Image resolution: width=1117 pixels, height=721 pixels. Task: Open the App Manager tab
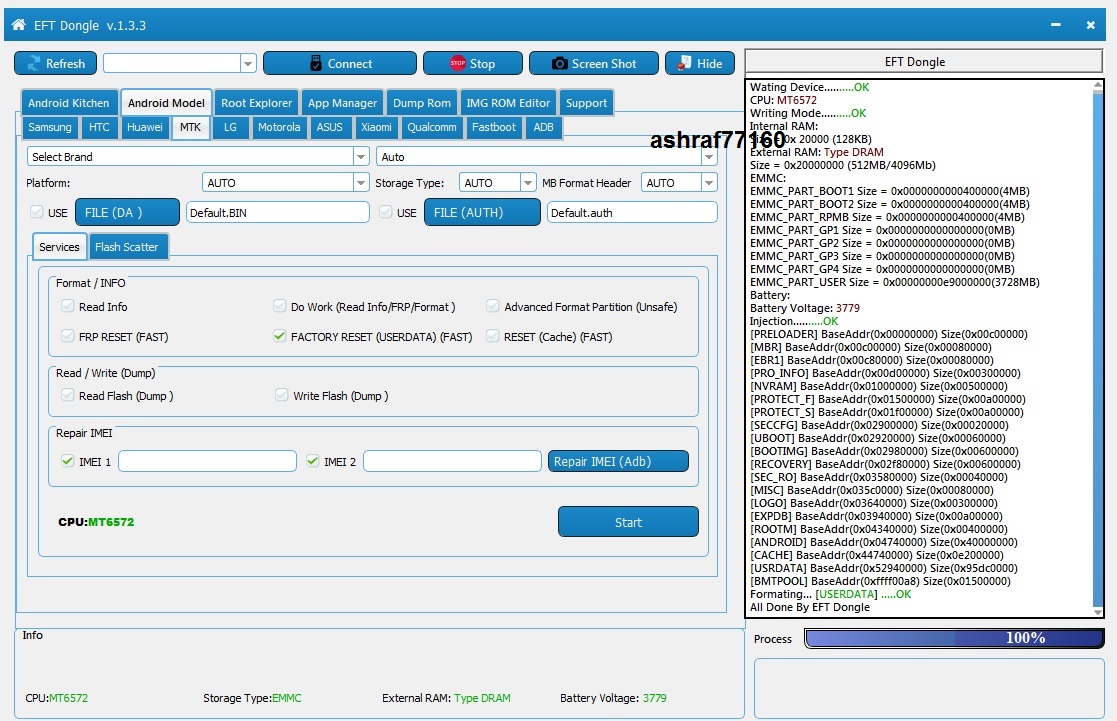[x=342, y=103]
